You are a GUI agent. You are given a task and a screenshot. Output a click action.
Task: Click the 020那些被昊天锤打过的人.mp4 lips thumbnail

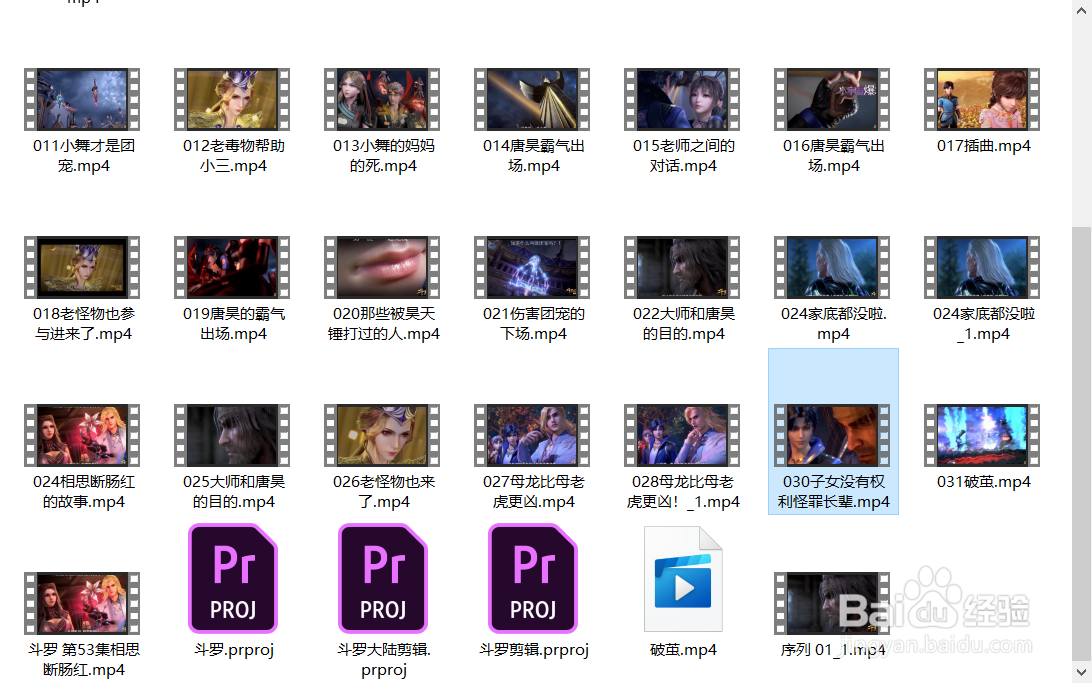pos(382,267)
